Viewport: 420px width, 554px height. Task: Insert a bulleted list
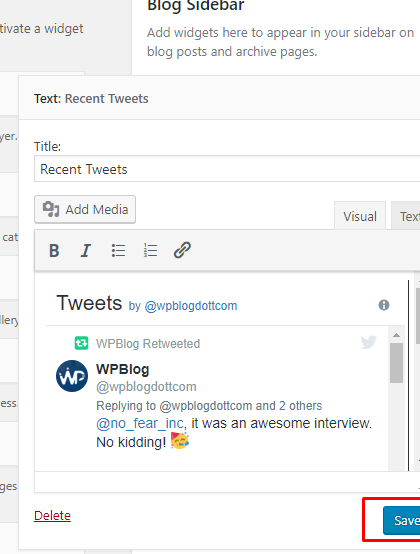tap(118, 251)
